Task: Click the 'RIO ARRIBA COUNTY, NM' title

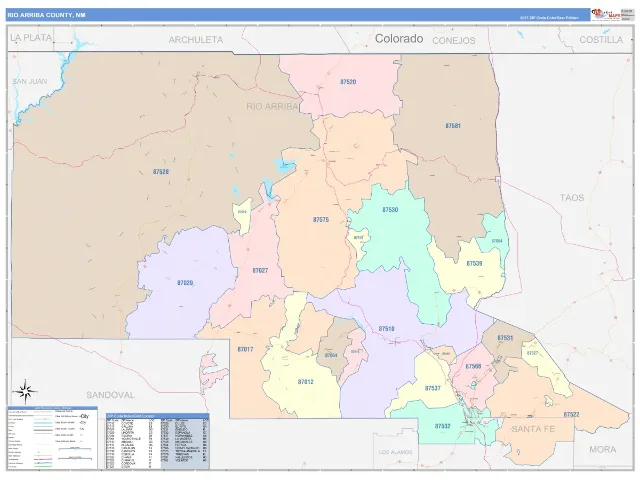Action: coord(47,15)
